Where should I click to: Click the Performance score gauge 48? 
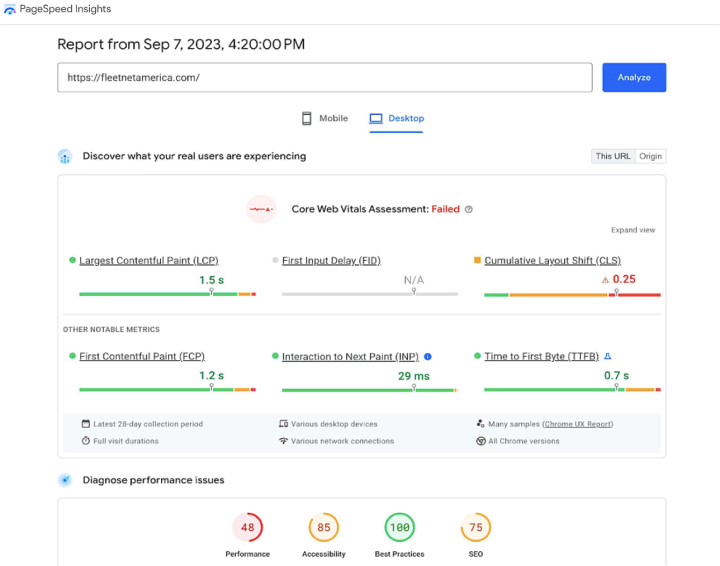pyautogui.click(x=247, y=527)
